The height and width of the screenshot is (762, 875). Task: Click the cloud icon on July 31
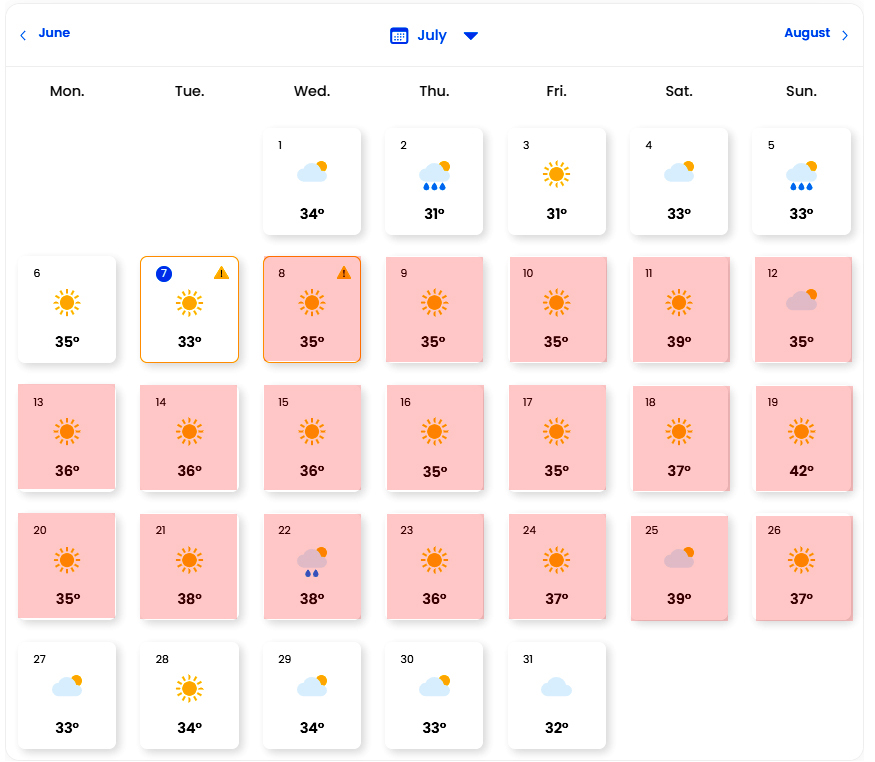[x=556, y=687]
